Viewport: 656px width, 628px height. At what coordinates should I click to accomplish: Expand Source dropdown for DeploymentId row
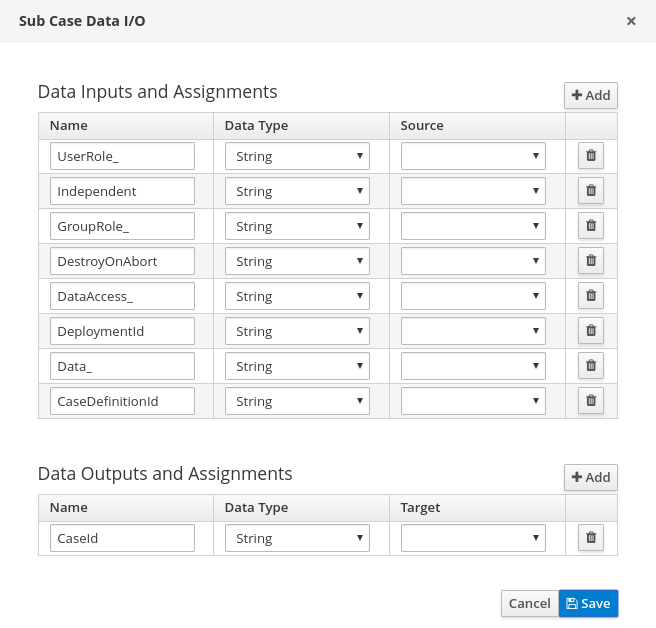click(x=473, y=331)
